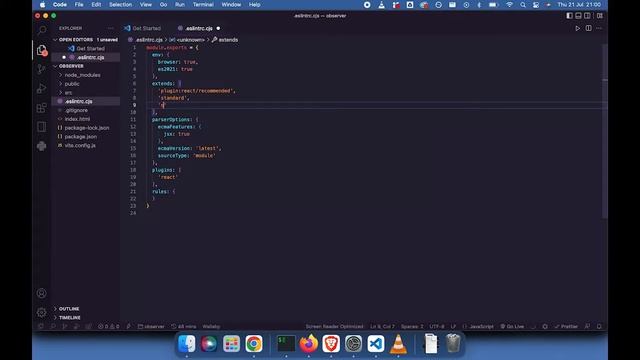This screenshot has width=640, height=360.
Task: Open the Apple menu
Action: point(42,4)
